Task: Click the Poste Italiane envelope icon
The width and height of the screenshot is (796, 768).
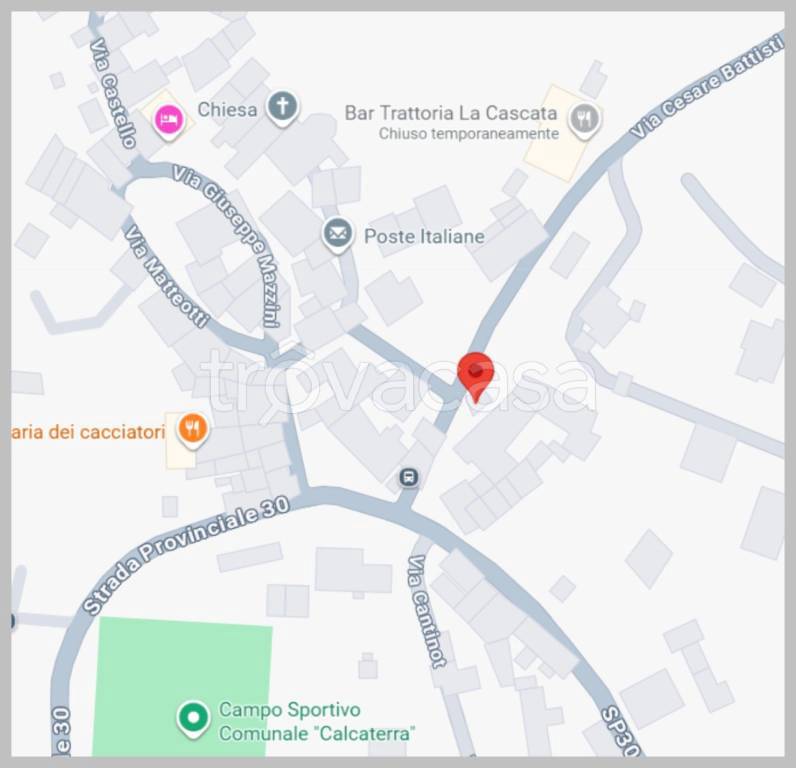Action: pos(338,235)
